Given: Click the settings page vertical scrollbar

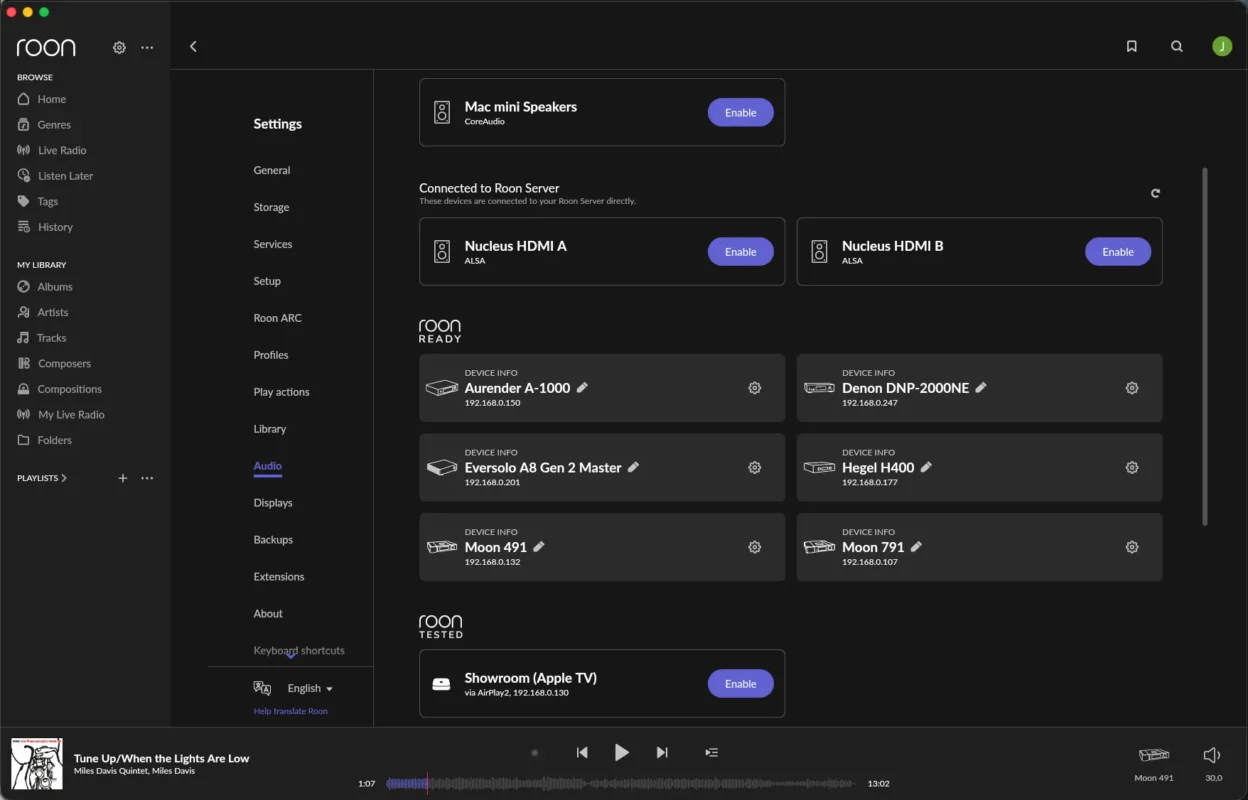Looking at the screenshot, I should pos(1205,345).
